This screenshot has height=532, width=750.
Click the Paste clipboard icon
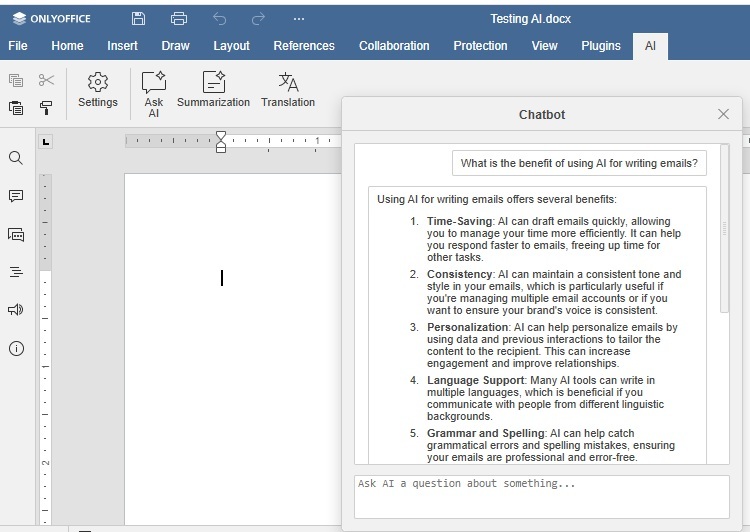pos(16,108)
